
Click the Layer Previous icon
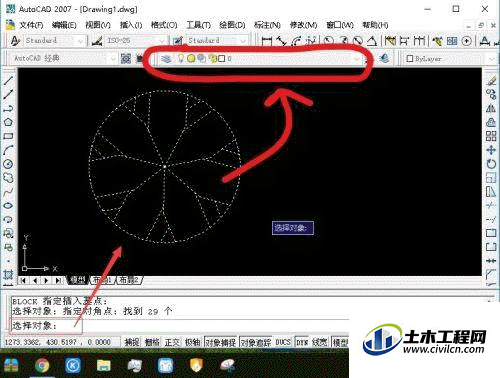(384, 59)
